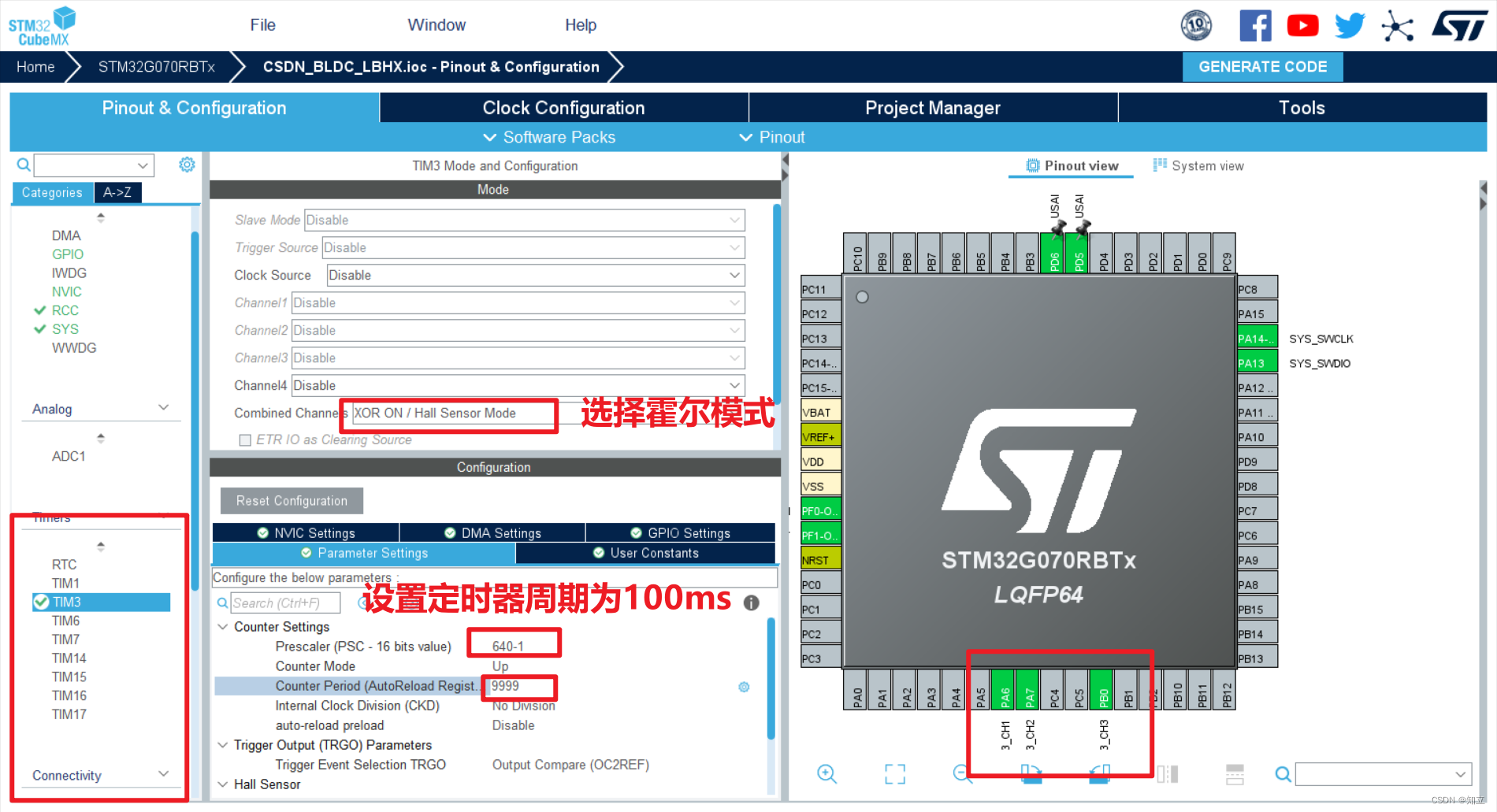1497x812 pixels.
Task: Open the File menu
Action: point(262,25)
